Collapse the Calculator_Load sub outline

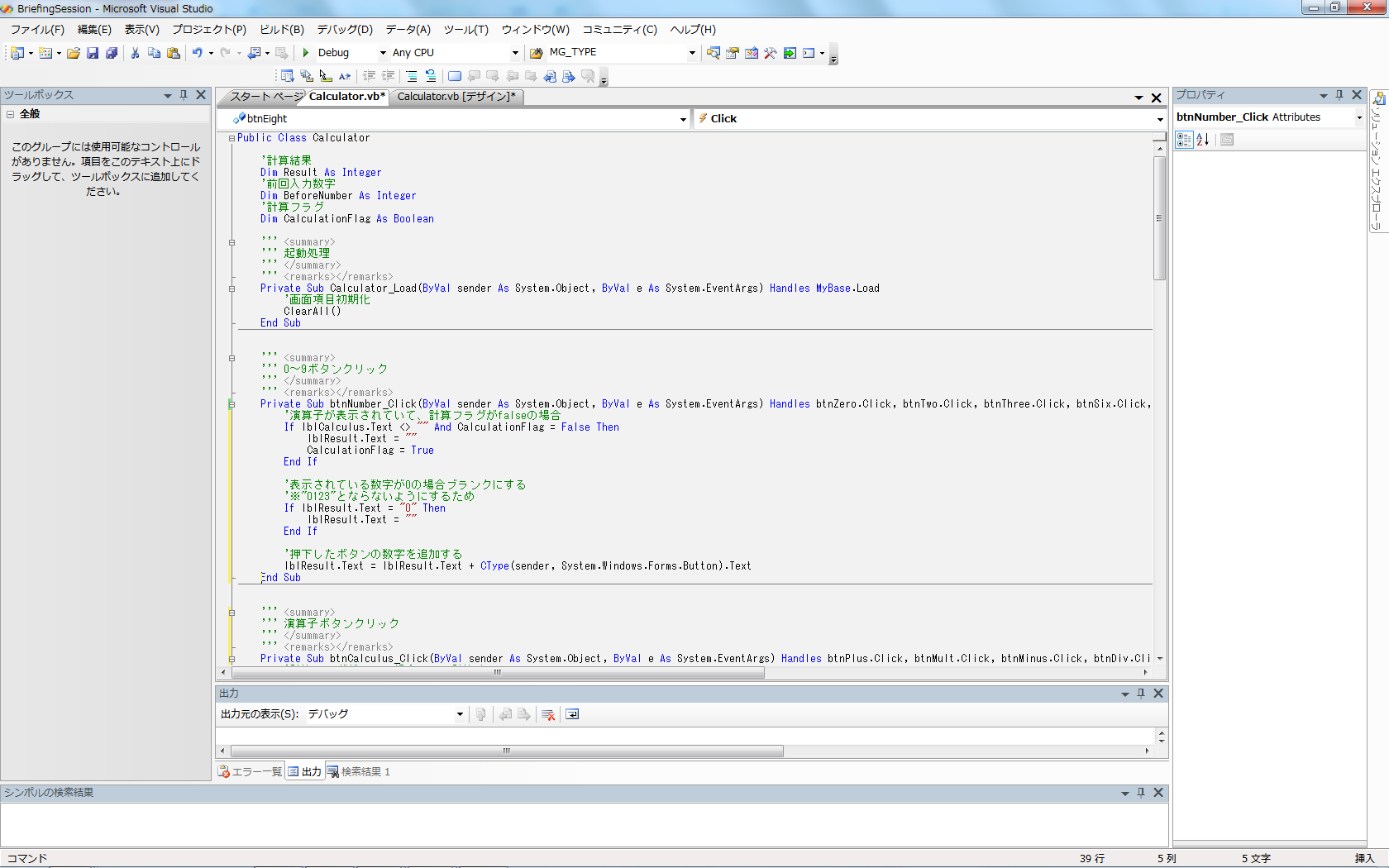tap(232, 289)
